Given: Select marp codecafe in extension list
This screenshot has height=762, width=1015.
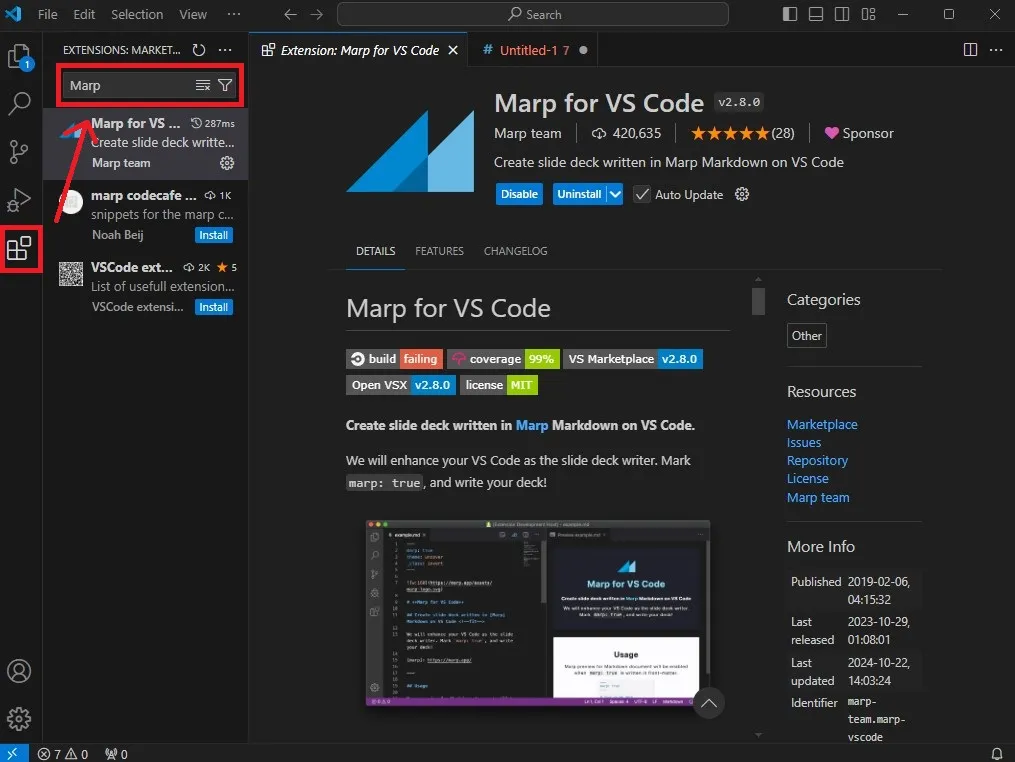Looking at the screenshot, I should click(x=146, y=216).
